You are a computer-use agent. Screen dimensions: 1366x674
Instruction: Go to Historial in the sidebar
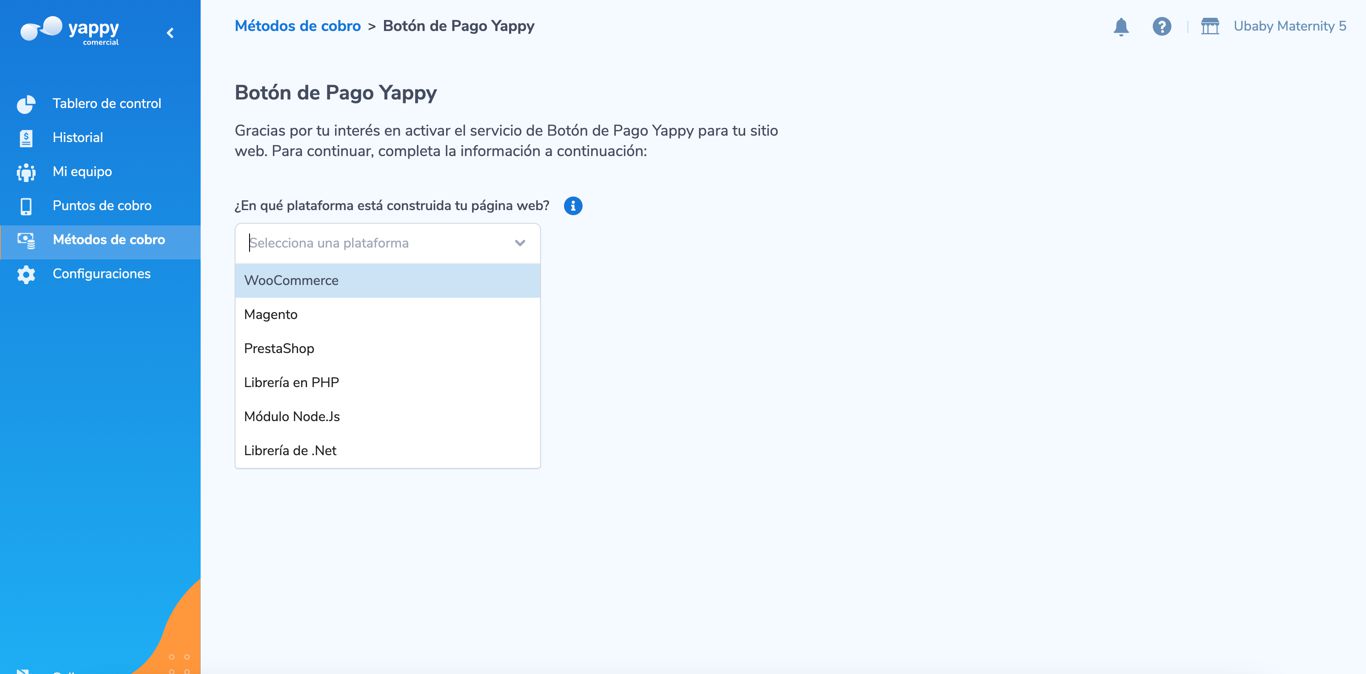[x=78, y=138]
